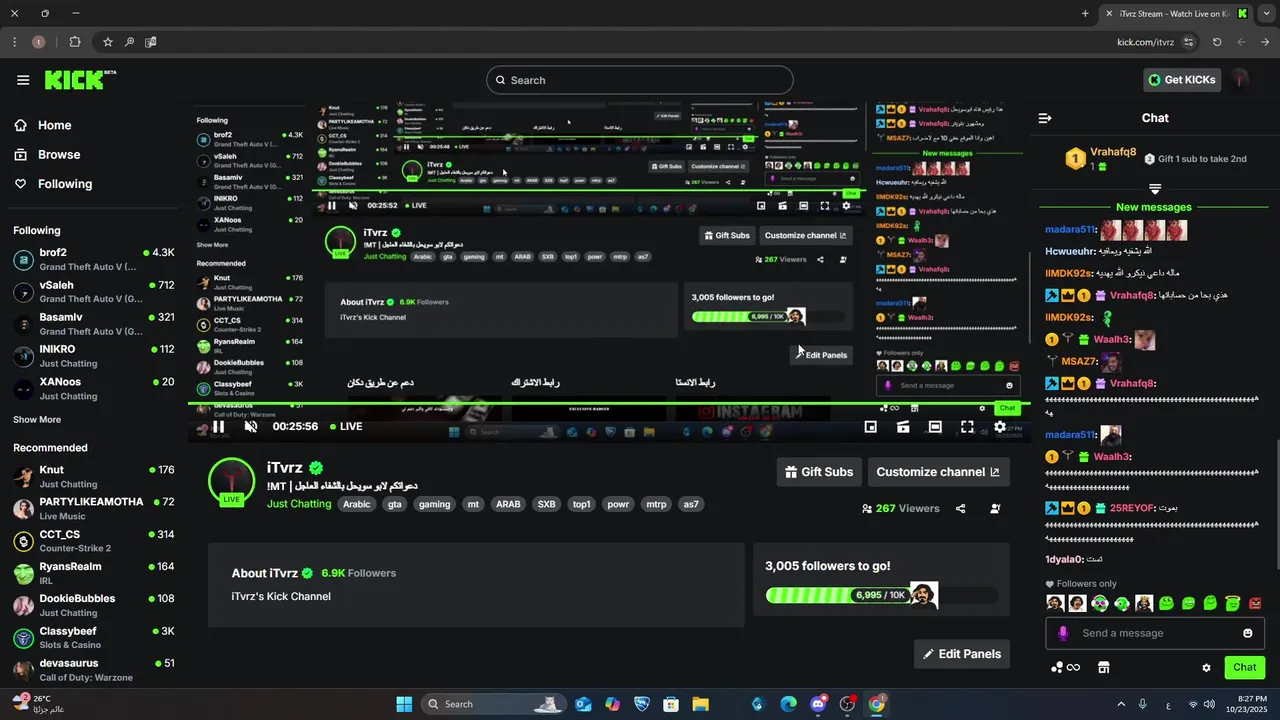Viewport: 1280px width, 720px height.
Task: Click the green Chat send button
Action: (x=1245, y=667)
